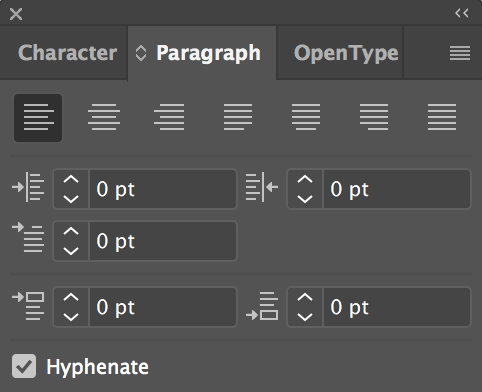Click the Space before paragraph icon

point(28,306)
